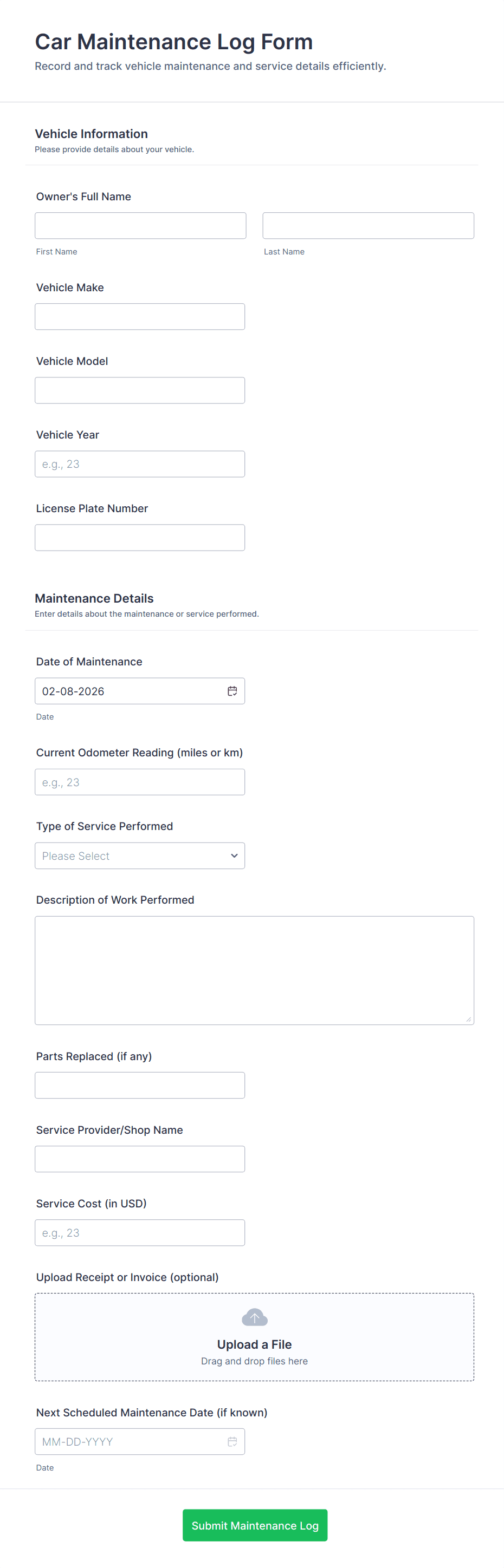The height and width of the screenshot is (1568, 504).
Task: Open calendar icon for Next Scheduled Maintenance Date
Action: pos(232,1441)
